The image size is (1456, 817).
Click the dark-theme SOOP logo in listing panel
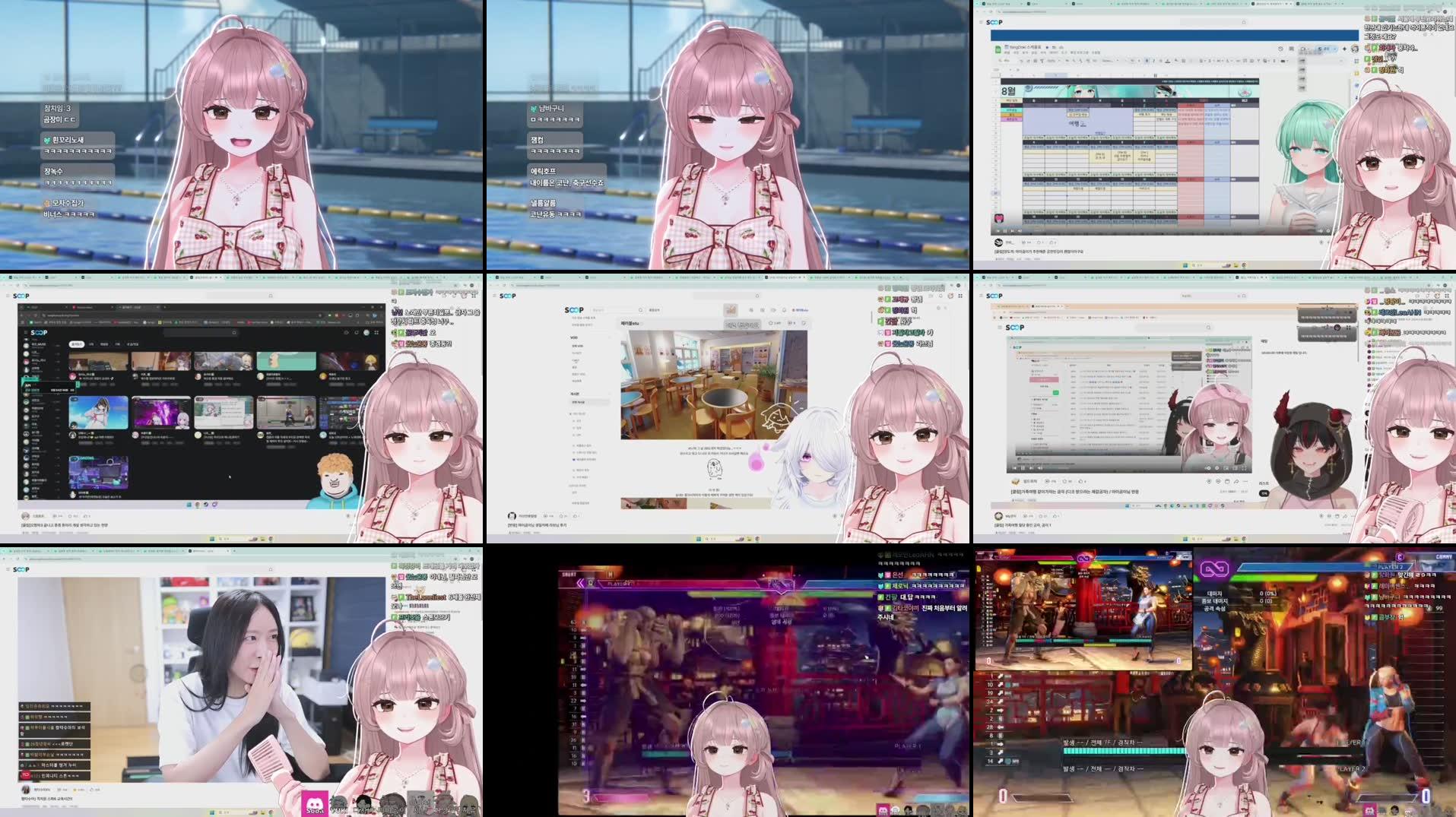click(39, 332)
